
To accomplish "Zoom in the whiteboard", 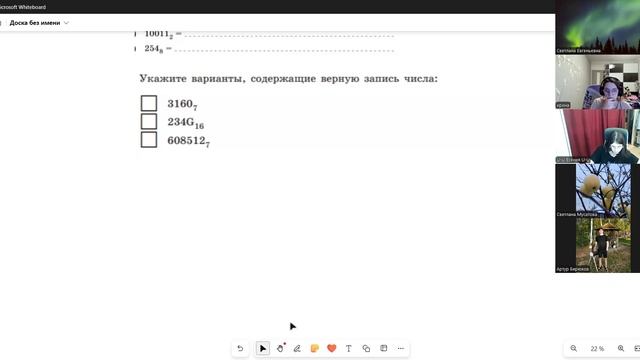I will (621, 349).
